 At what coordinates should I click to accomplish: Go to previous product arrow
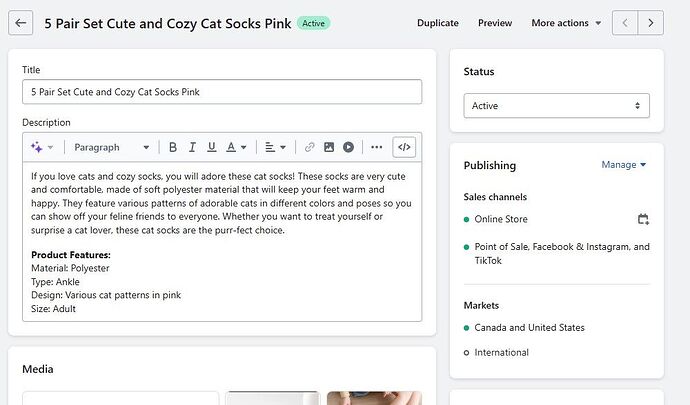pyautogui.click(x=625, y=23)
